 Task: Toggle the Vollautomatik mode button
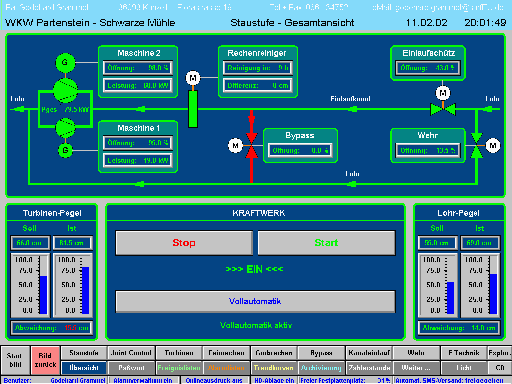(255, 301)
